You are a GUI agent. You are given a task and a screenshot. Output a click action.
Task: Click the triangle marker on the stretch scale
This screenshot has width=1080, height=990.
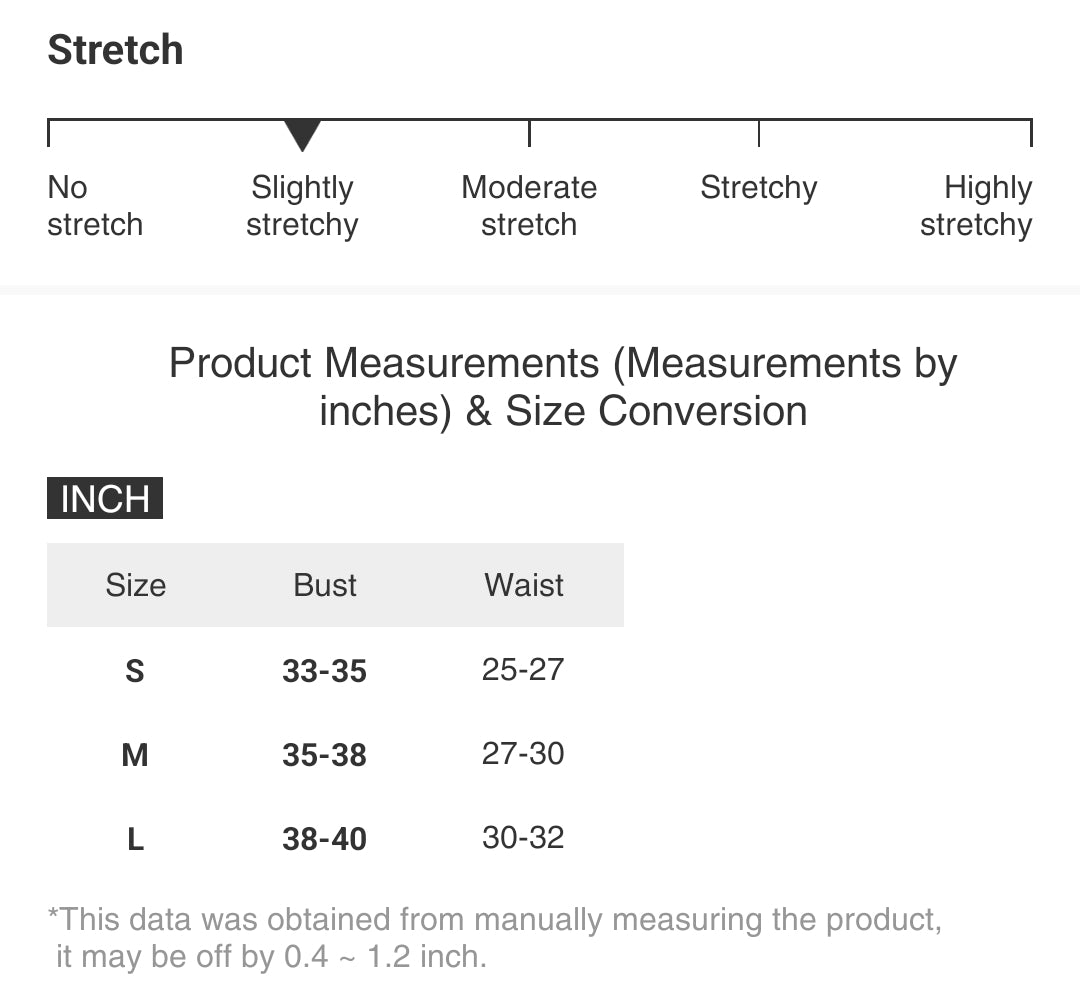302,135
